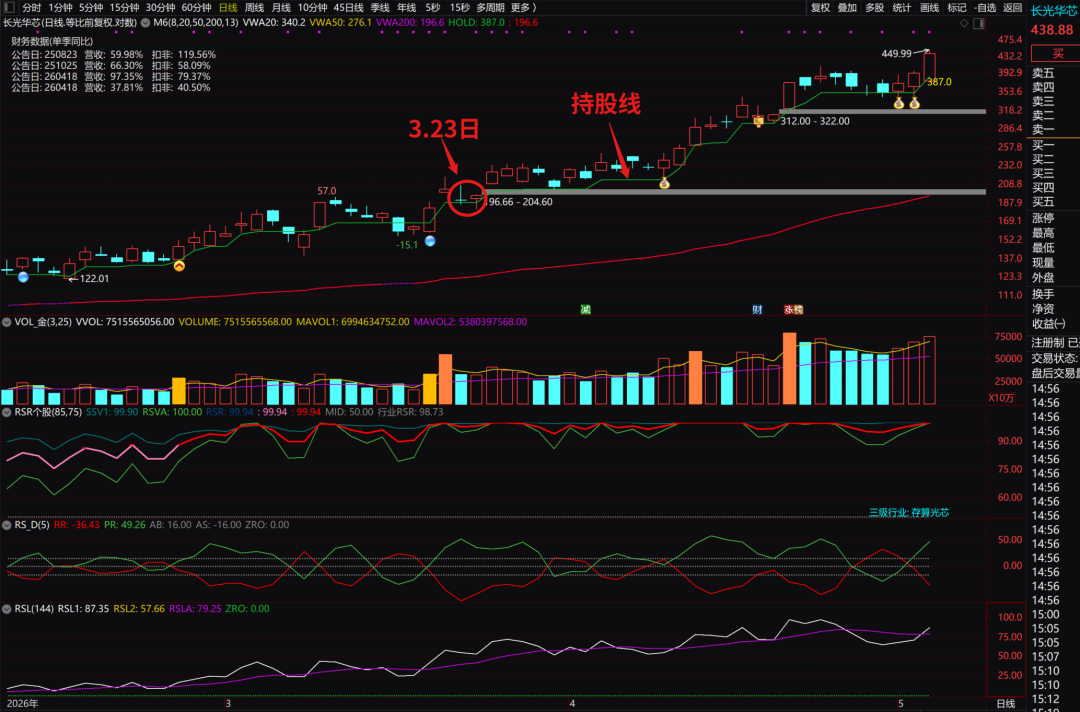Click the orange up-arrow signal marker

pos(179,266)
